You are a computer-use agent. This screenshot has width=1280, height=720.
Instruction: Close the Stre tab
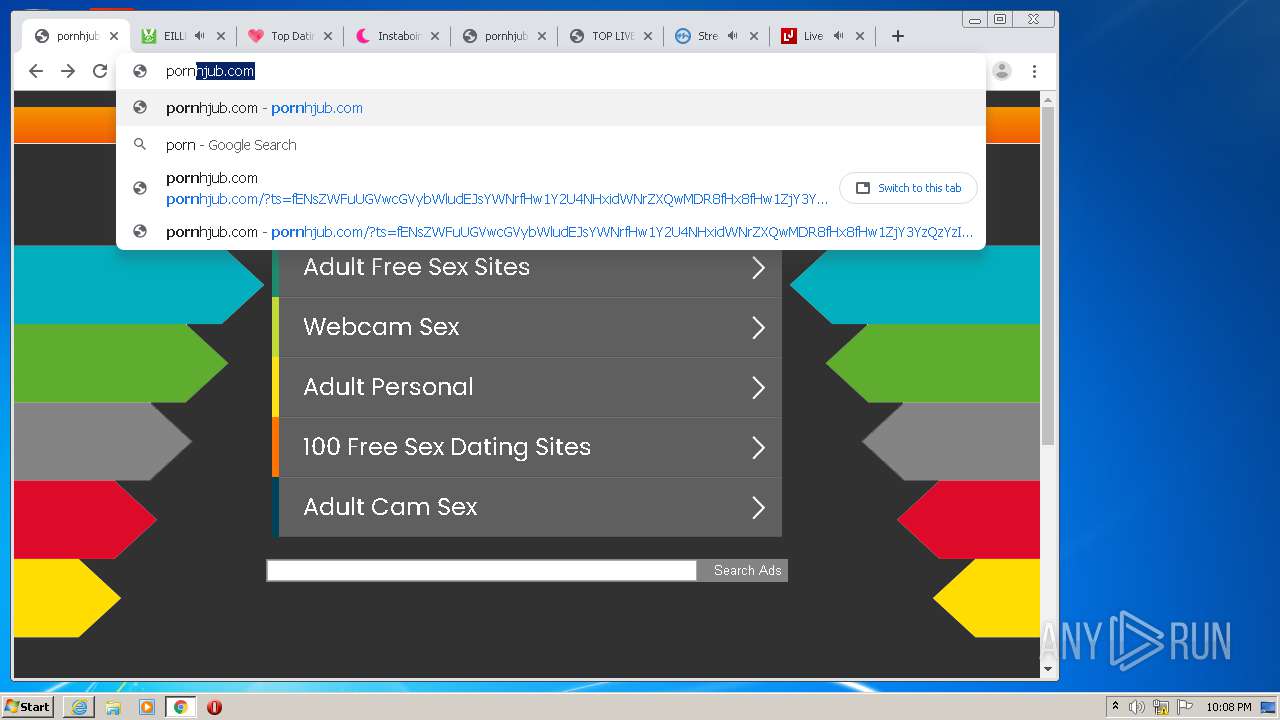point(754,36)
